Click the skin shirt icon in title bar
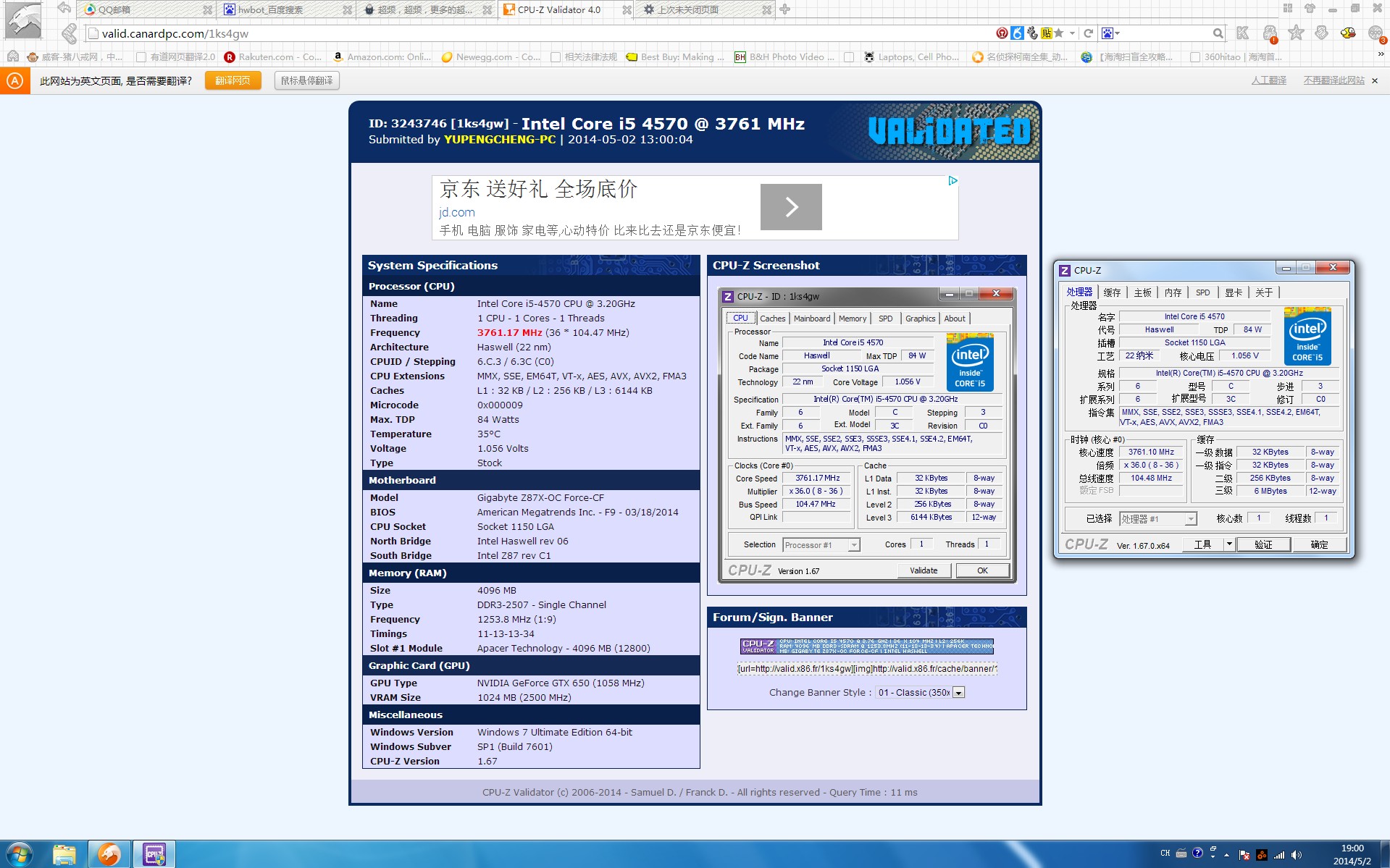The width and height of the screenshot is (1390, 868). [x=1310, y=9]
